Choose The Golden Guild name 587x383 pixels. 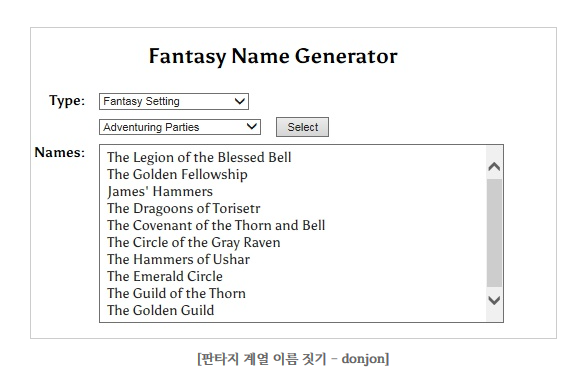[x=161, y=310]
